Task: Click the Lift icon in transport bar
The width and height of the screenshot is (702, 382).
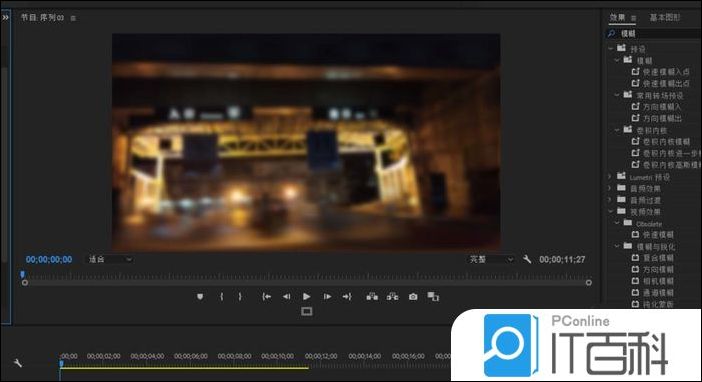Action: 372,296
